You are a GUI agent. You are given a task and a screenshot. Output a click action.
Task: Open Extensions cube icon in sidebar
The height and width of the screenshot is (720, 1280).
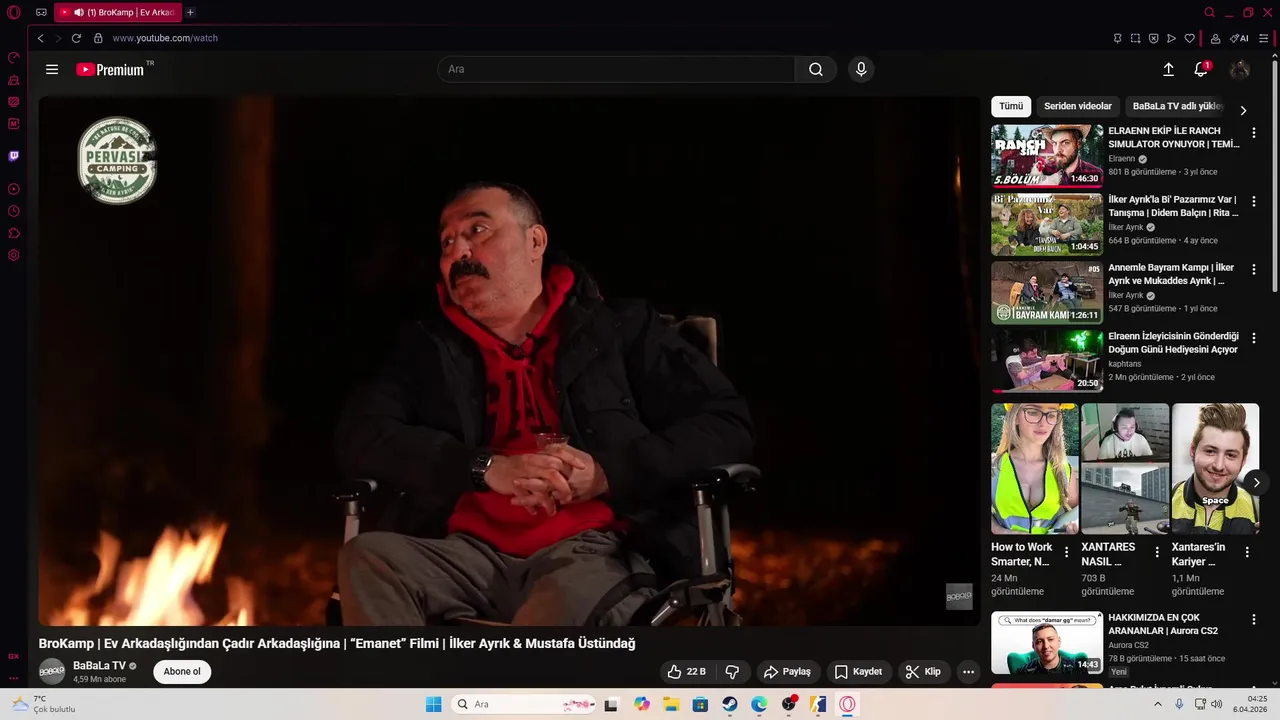point(14,233)
